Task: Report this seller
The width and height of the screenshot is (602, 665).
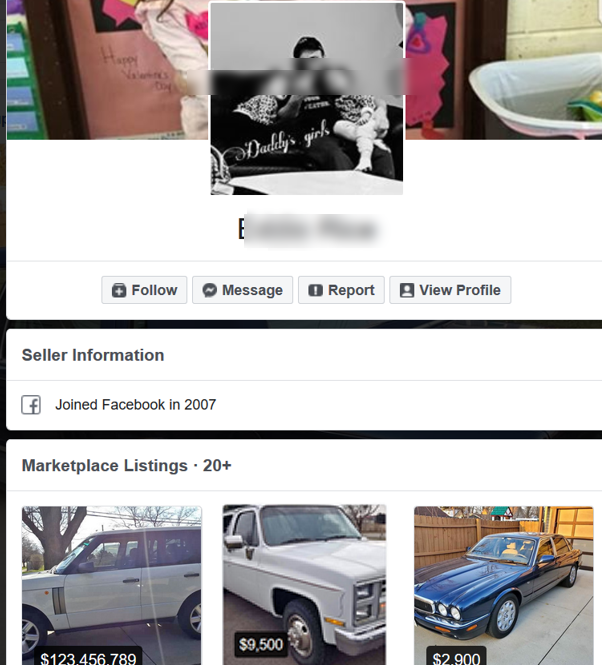Action: (342, 290)
